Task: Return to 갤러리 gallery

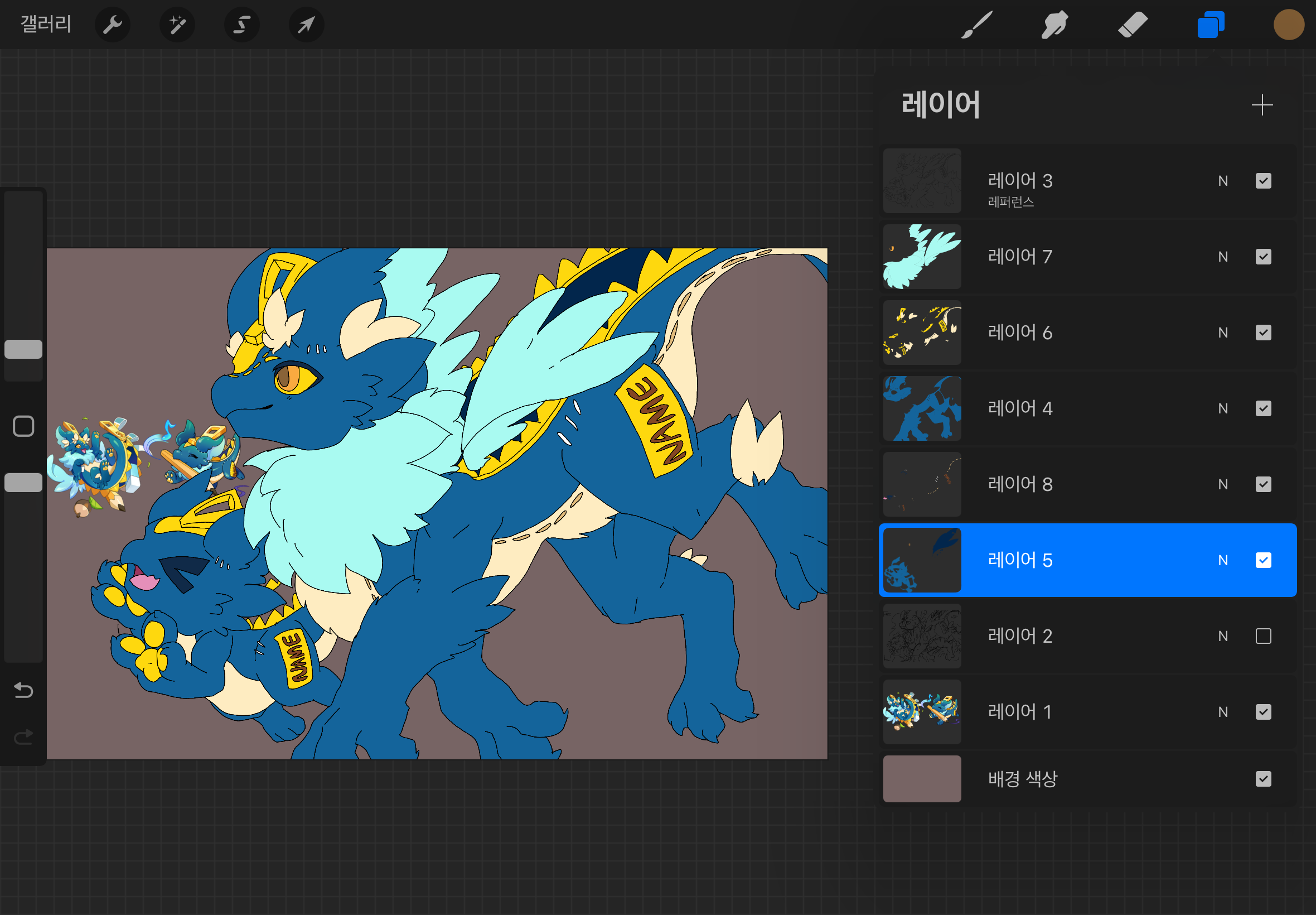Action: pos(46,25)
